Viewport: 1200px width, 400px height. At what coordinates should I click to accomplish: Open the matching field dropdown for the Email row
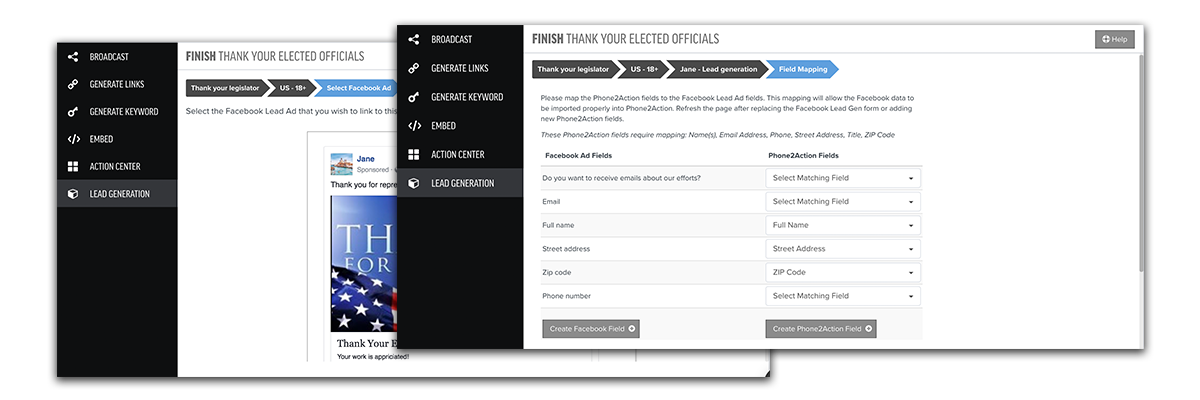pyautogui.click(x=843, y=201)
